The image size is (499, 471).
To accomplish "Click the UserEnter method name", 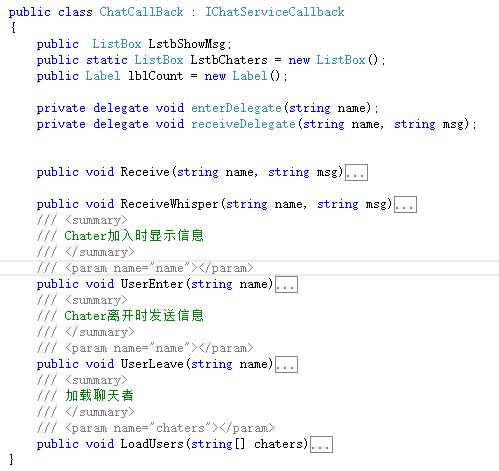I will pos(152,284).
